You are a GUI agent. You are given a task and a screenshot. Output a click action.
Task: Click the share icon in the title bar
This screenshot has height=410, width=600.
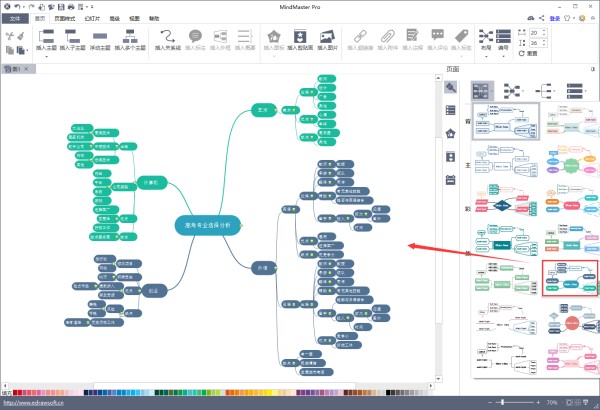point(541,18)
